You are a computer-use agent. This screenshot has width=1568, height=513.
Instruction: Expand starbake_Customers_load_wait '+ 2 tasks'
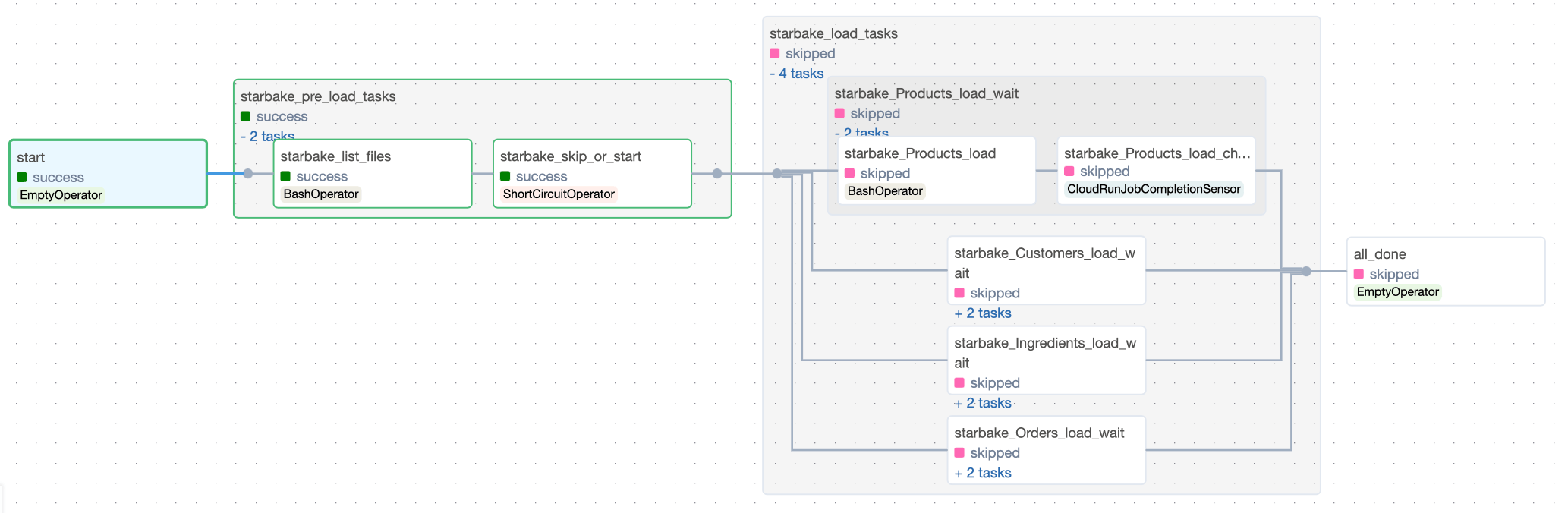tap(983, 313)
